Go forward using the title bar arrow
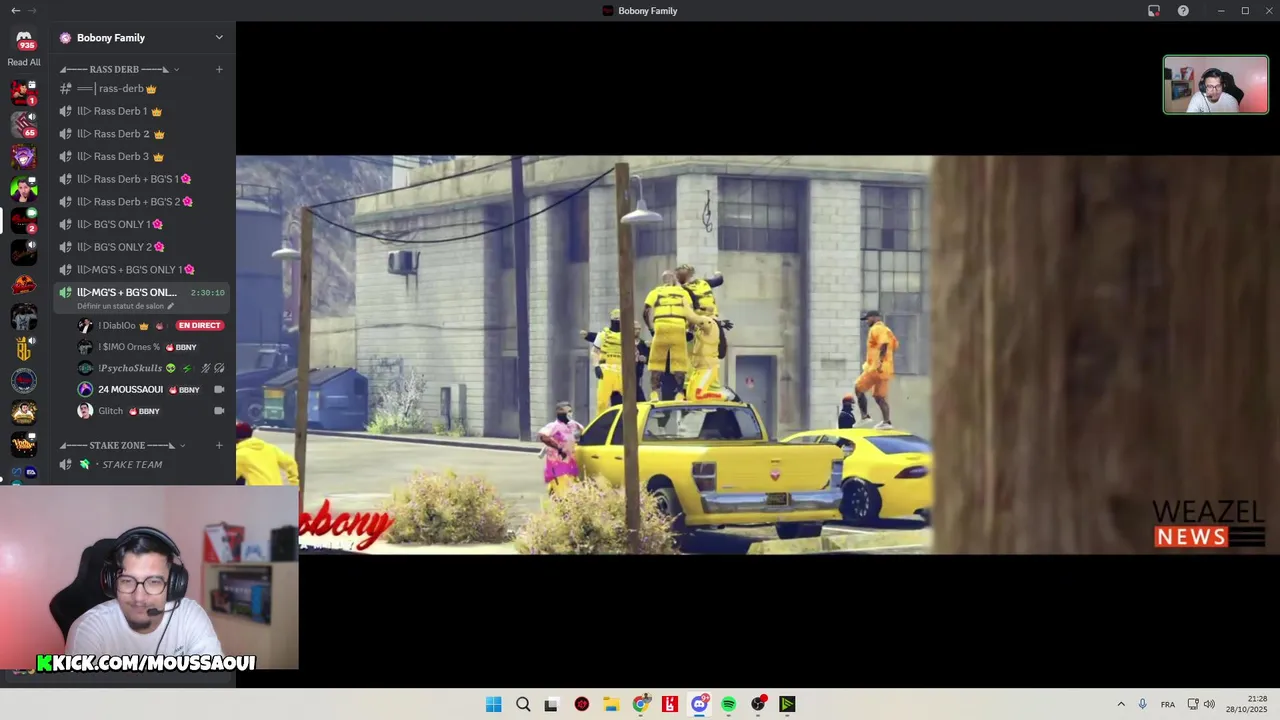The height and width of the screenshot is (720, 1280). pyautogui.click(x=32, y=10)
